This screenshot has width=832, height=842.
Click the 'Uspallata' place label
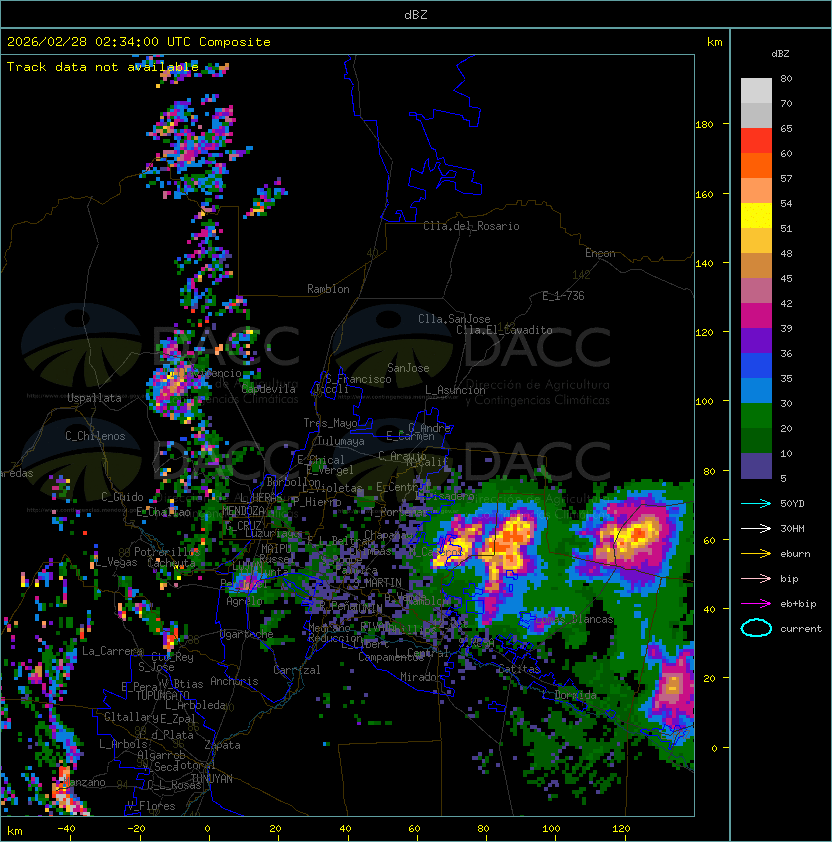click(x=94, y=398)
